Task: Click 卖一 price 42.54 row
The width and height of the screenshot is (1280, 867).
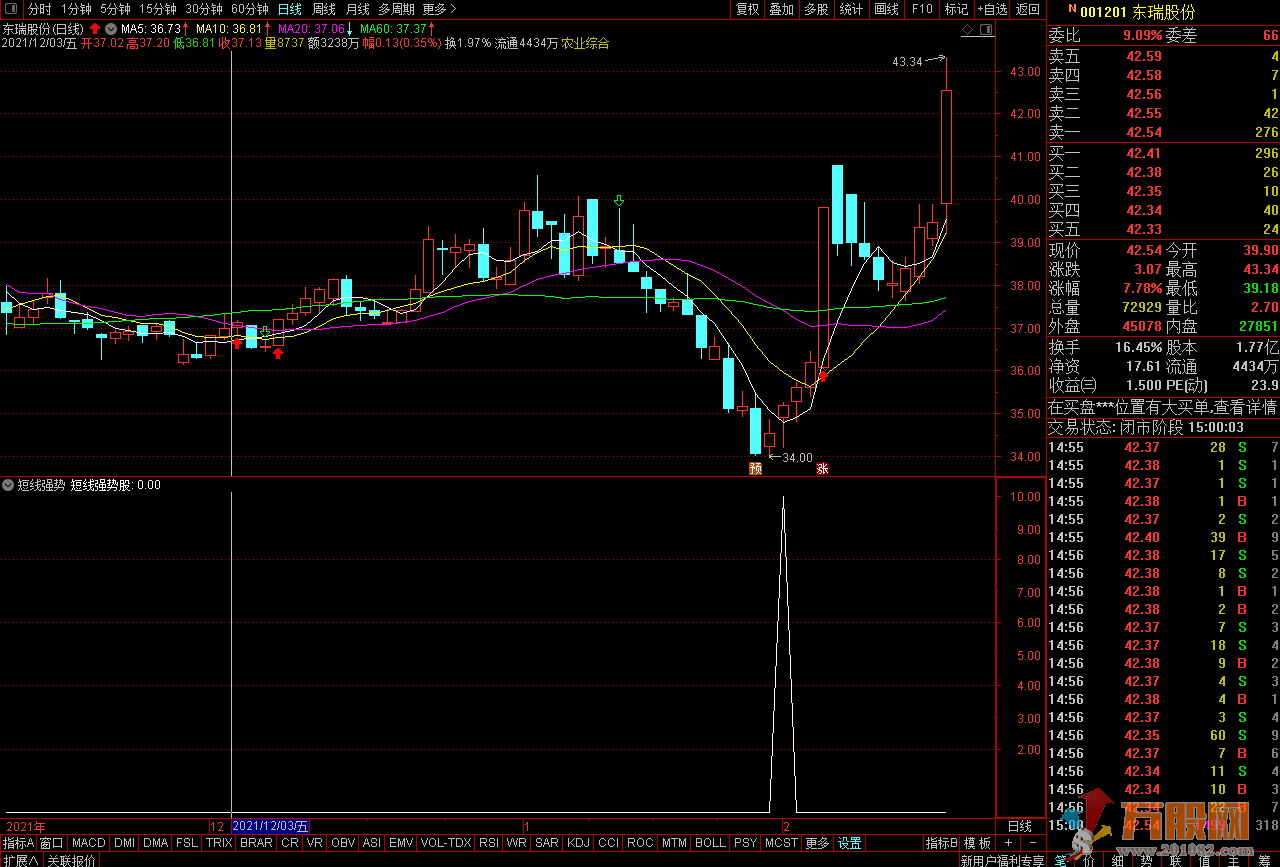Action: [x=1163, y=132]
